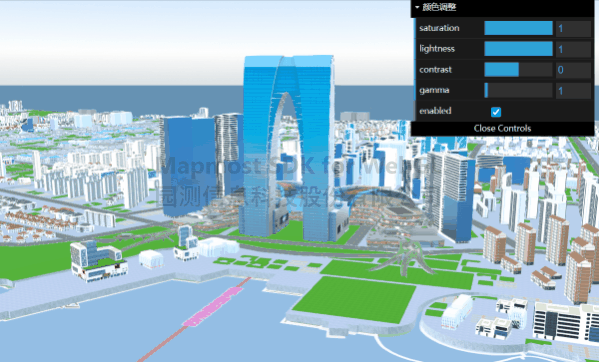599x362 pixels.
Task: Click the saturation slider bar
Action: pos(518,28)
